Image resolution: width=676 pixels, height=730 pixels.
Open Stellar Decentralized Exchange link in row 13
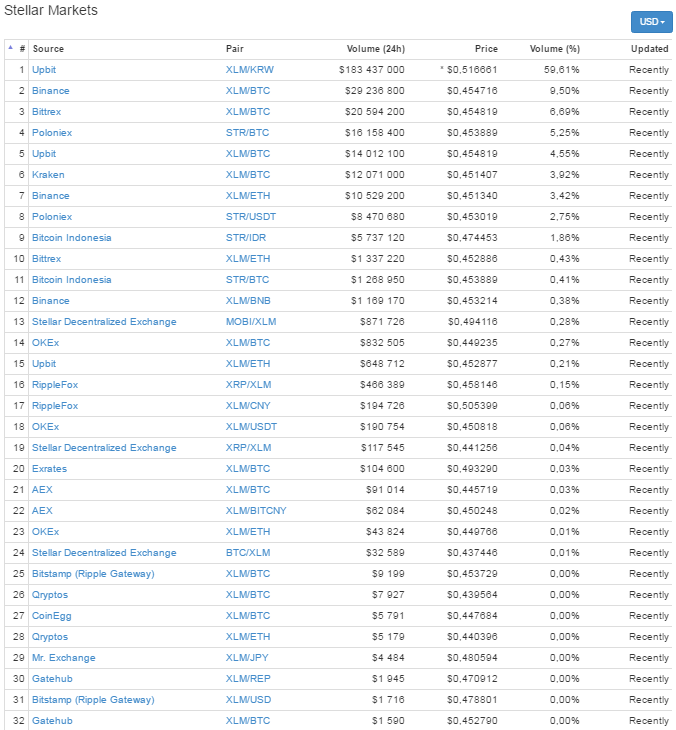104,322
